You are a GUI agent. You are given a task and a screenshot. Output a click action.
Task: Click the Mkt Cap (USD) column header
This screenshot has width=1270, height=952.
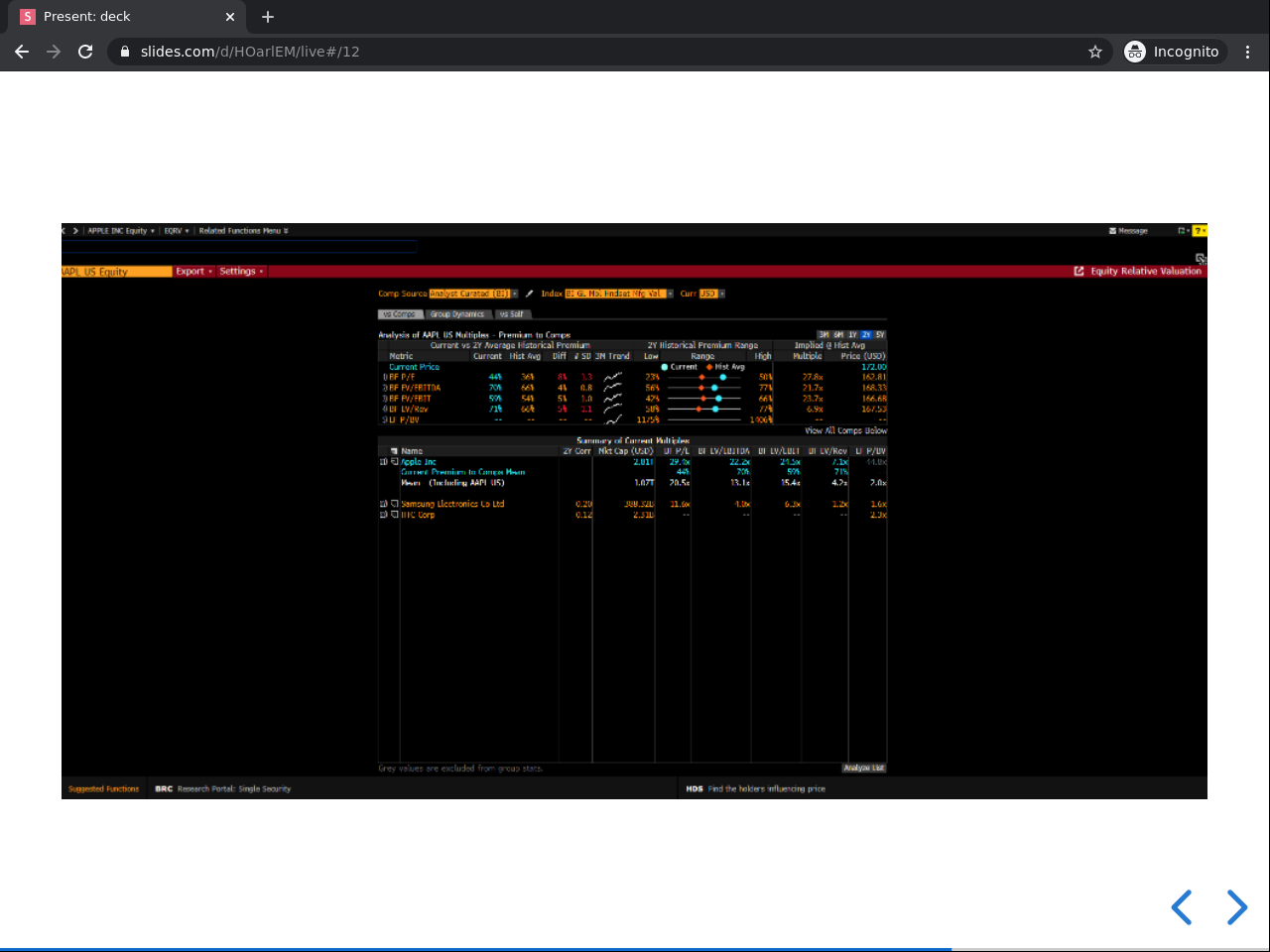(x=625, y=451)
